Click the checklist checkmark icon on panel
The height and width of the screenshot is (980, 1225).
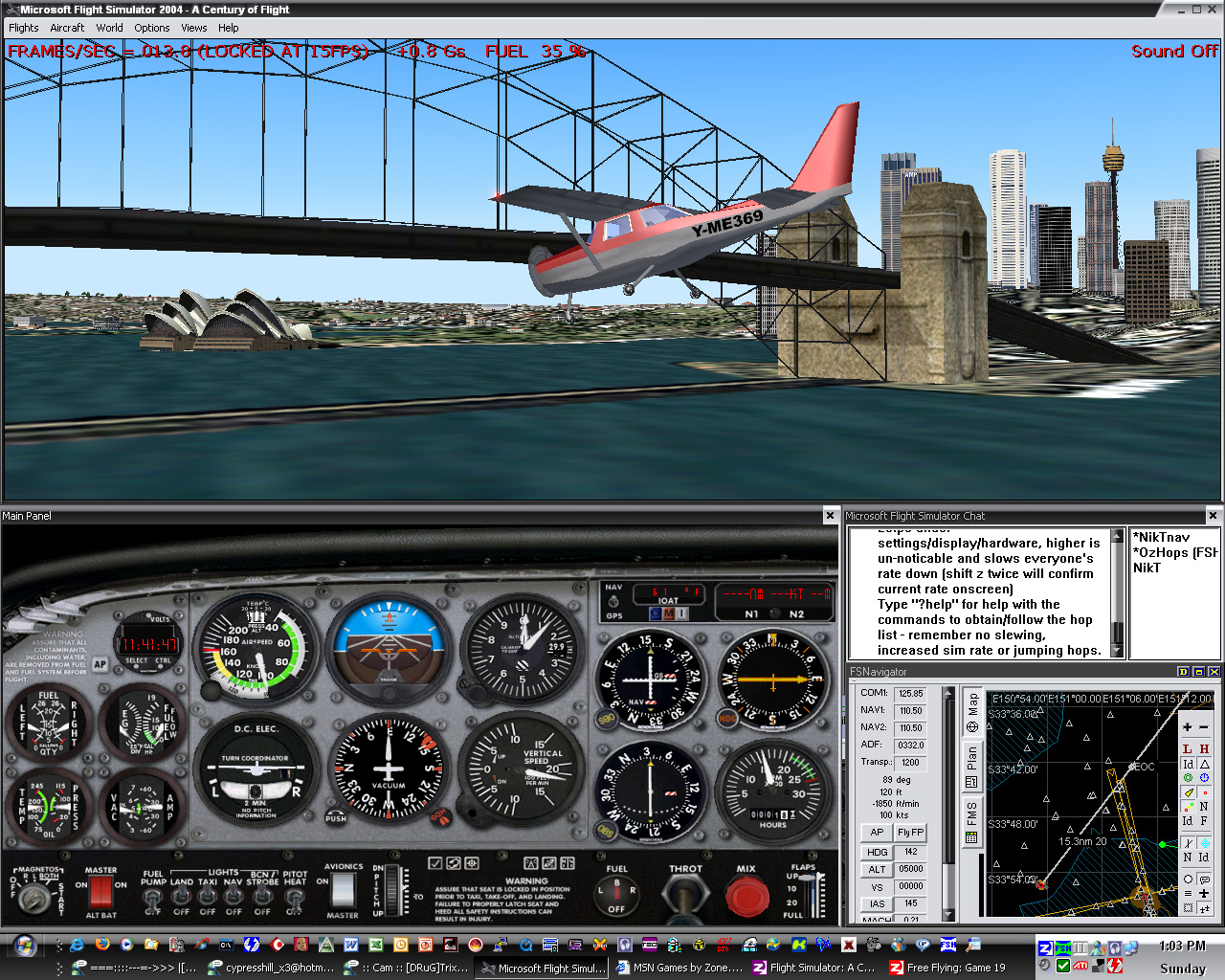coord(435,863)
